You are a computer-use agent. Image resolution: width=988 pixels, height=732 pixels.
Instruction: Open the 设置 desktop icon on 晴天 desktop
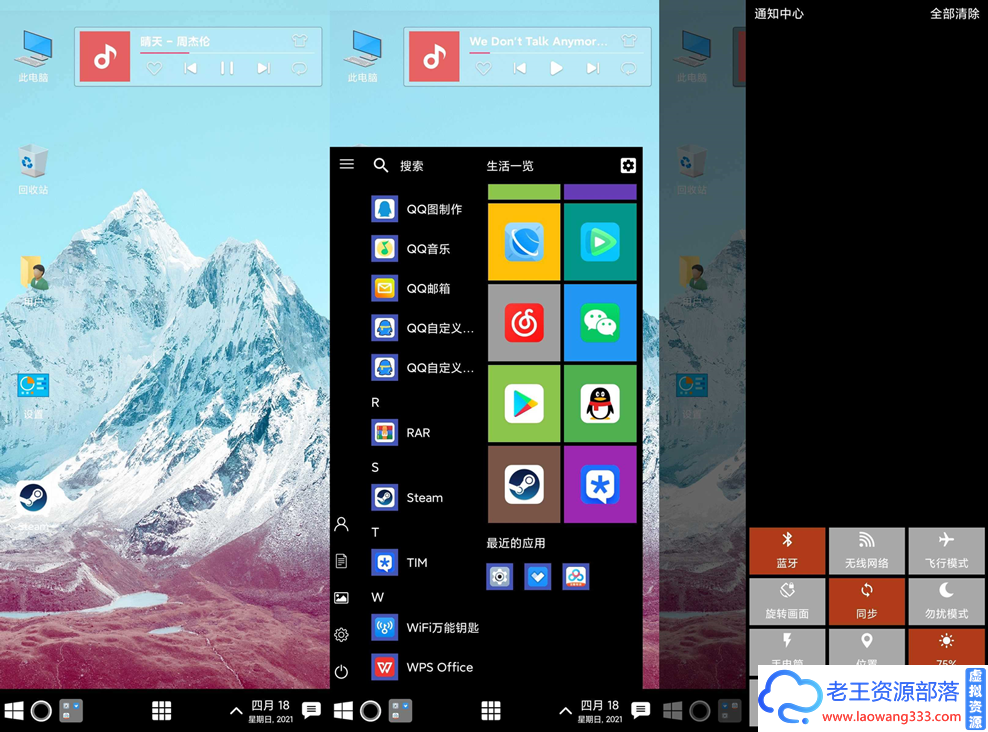33,395
